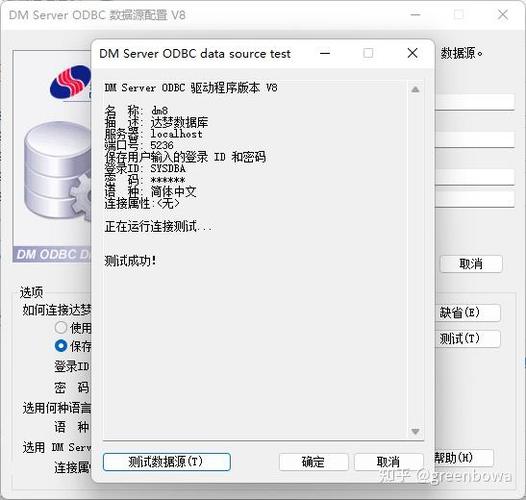
Task: Click the 测试(T) button in background window
Action: [x=468, y=339]
